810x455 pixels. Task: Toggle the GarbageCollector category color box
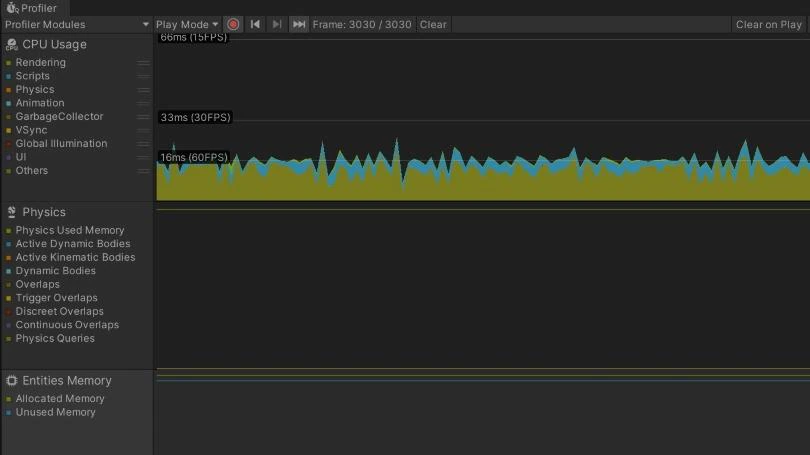[8, 117]
